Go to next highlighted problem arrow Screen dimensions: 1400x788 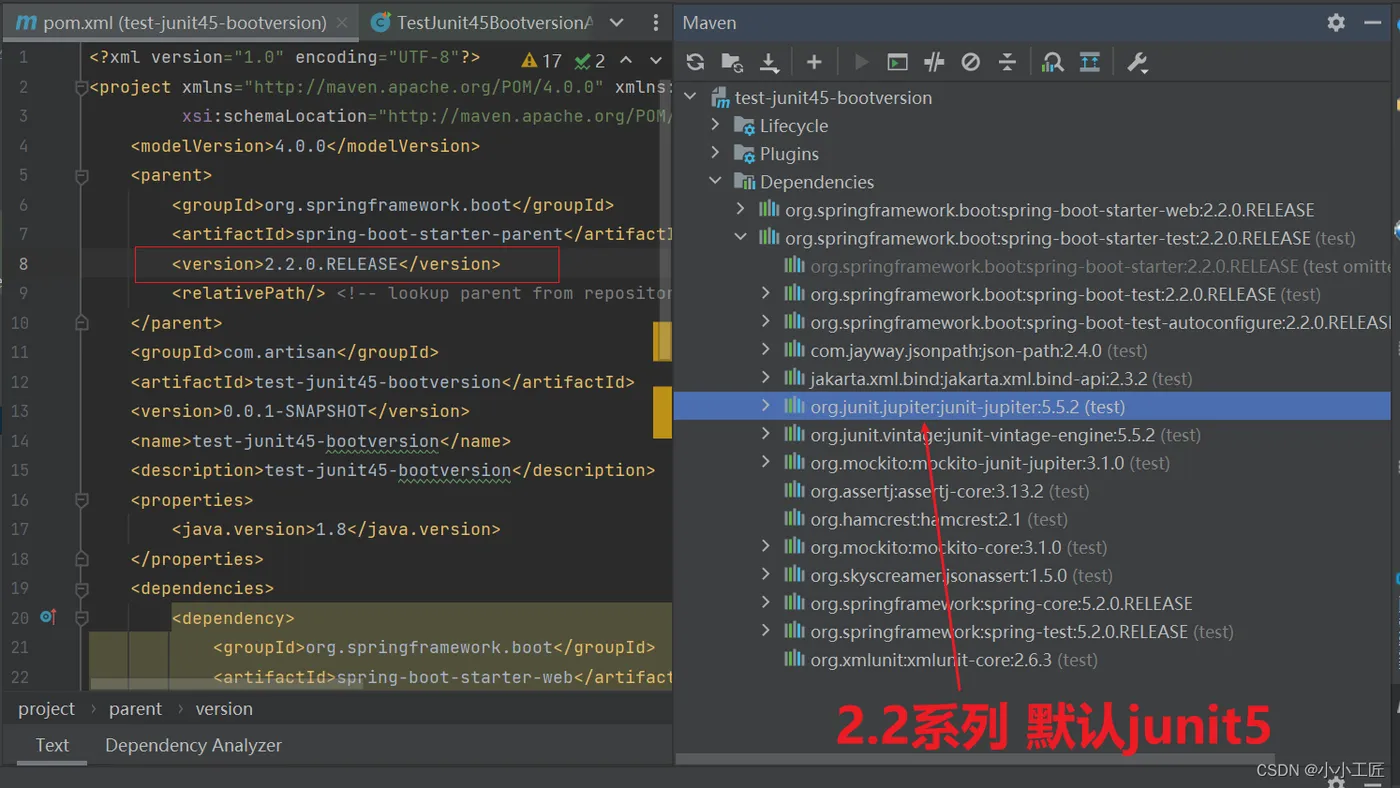[655, 61]
